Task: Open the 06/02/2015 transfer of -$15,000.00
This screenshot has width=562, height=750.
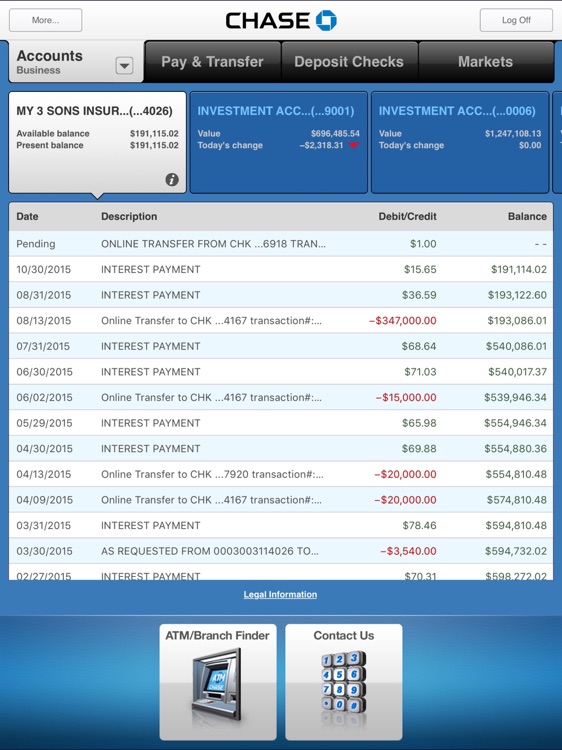Action: click(281, 397)
